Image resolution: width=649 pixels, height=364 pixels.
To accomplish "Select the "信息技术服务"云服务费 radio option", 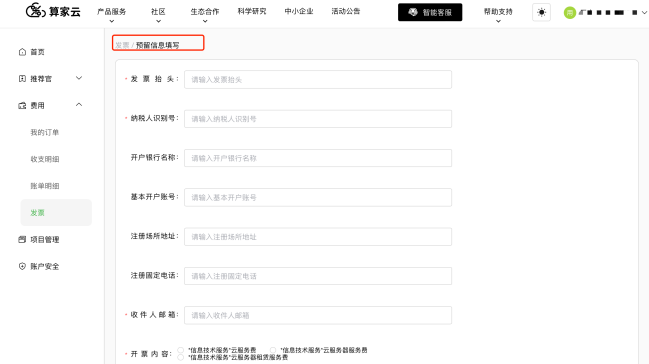I will [180, 350].
